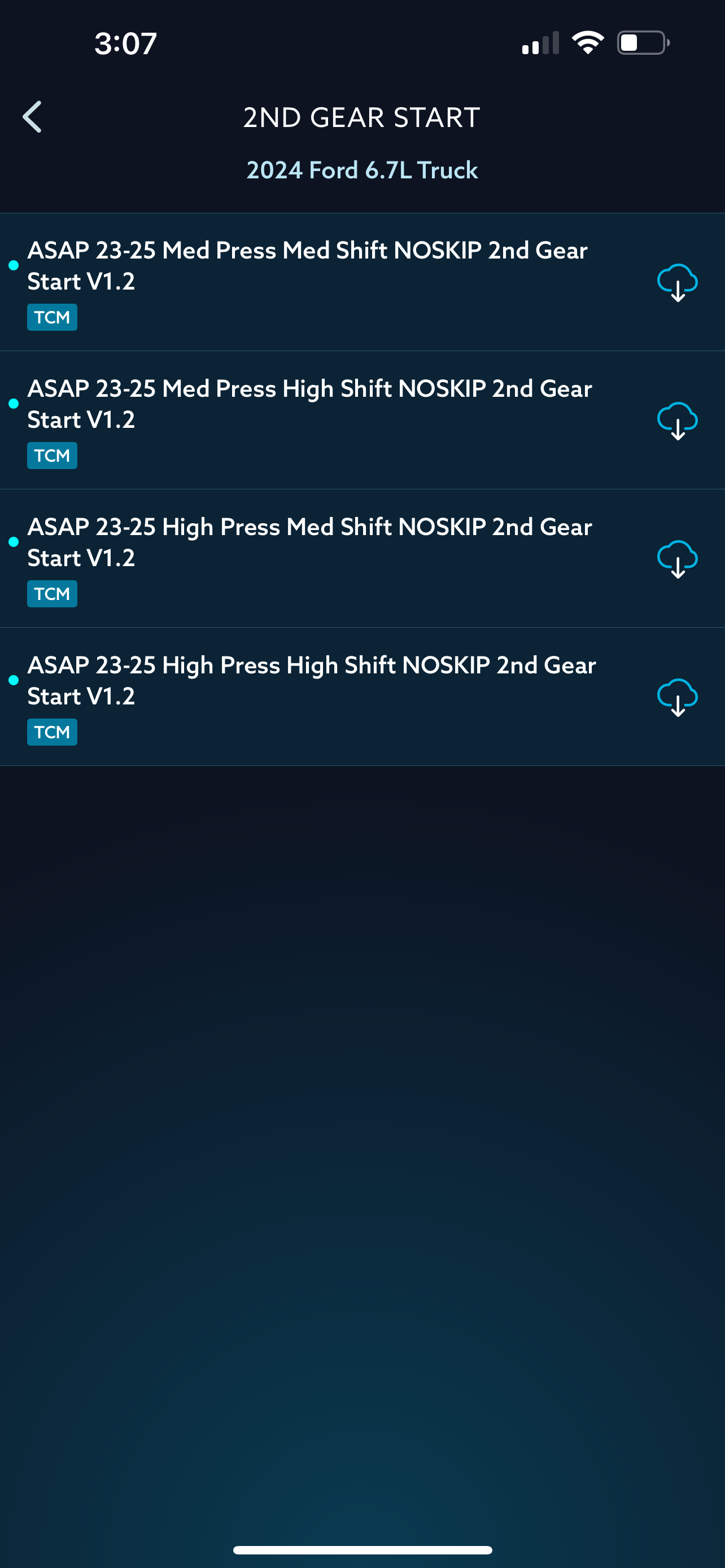Open ASAP High Press High Shift NOSKIP entry

362,697
